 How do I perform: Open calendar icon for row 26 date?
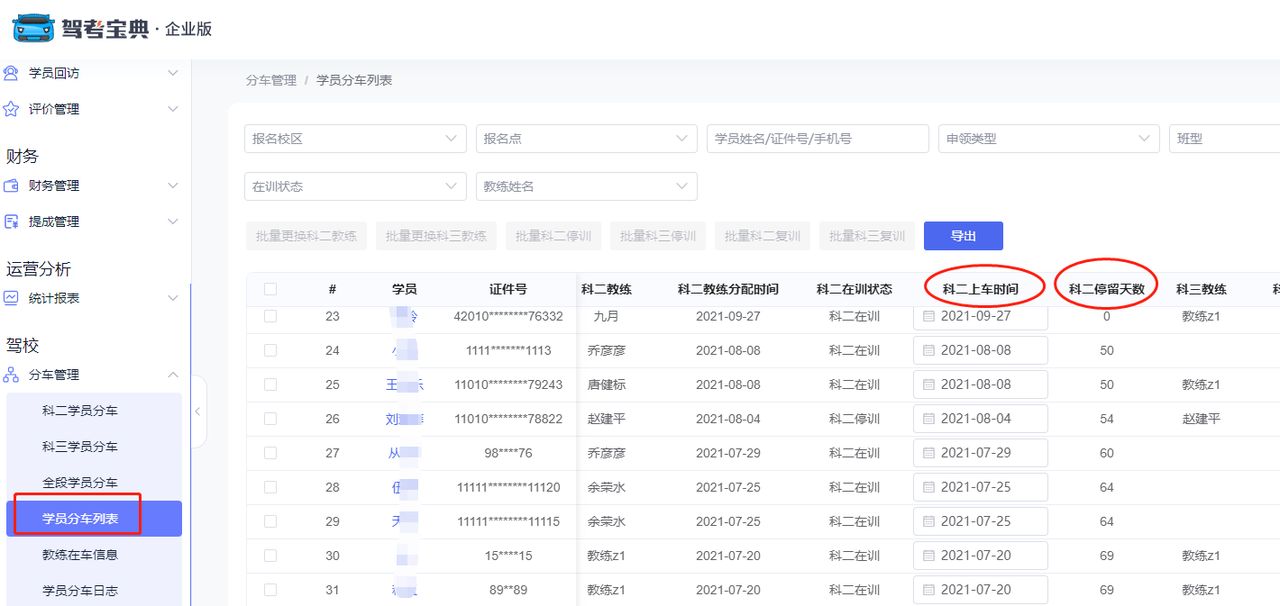928,419
